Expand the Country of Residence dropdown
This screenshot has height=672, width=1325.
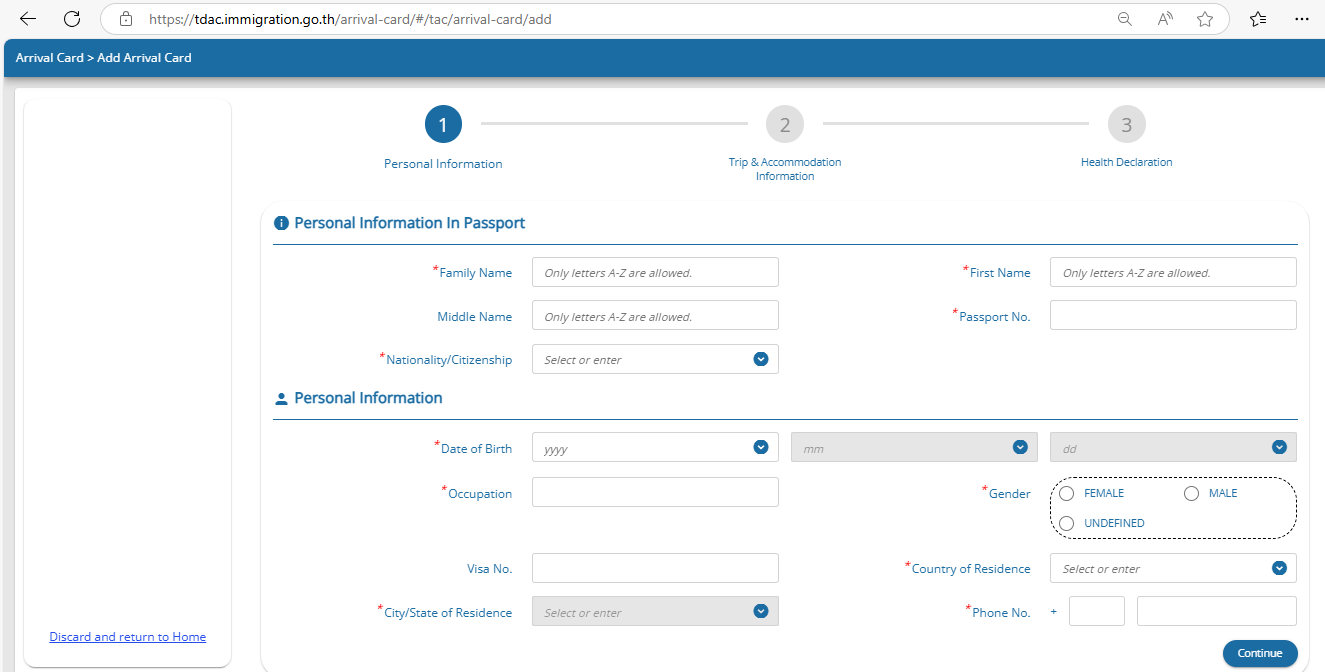pos(1278,568)
